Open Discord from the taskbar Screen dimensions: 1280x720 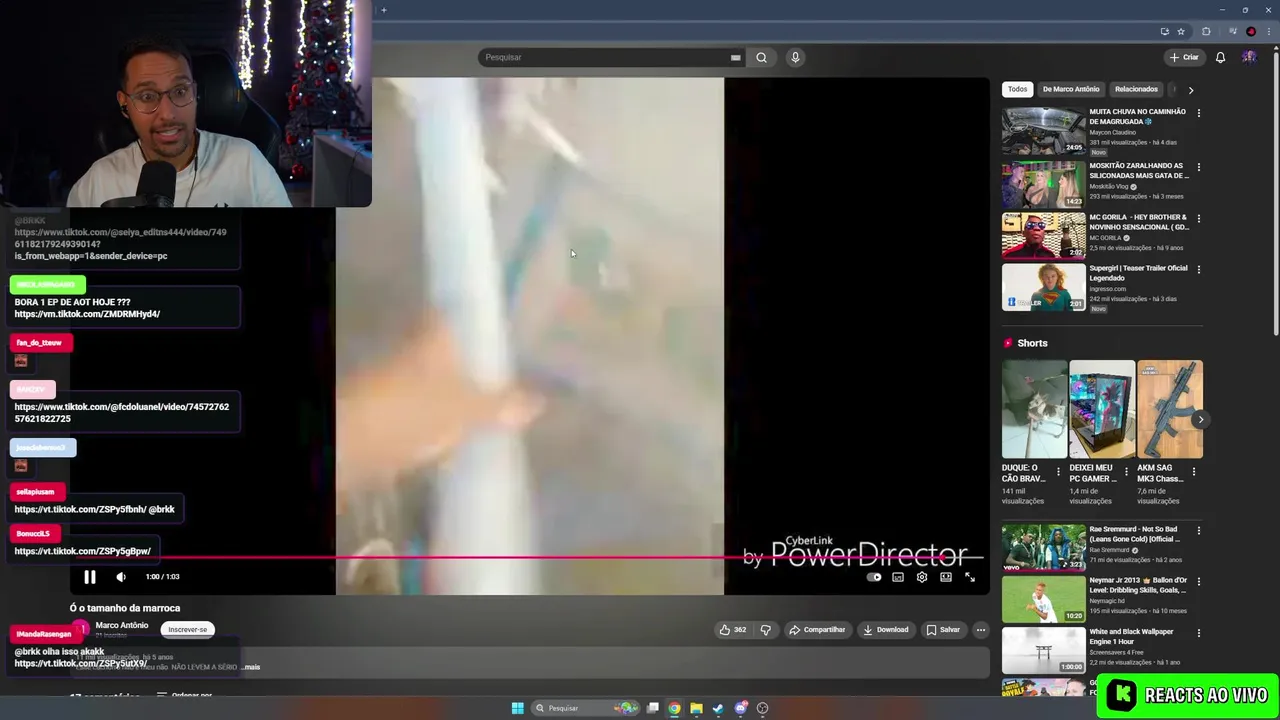[x=740, y=708]
